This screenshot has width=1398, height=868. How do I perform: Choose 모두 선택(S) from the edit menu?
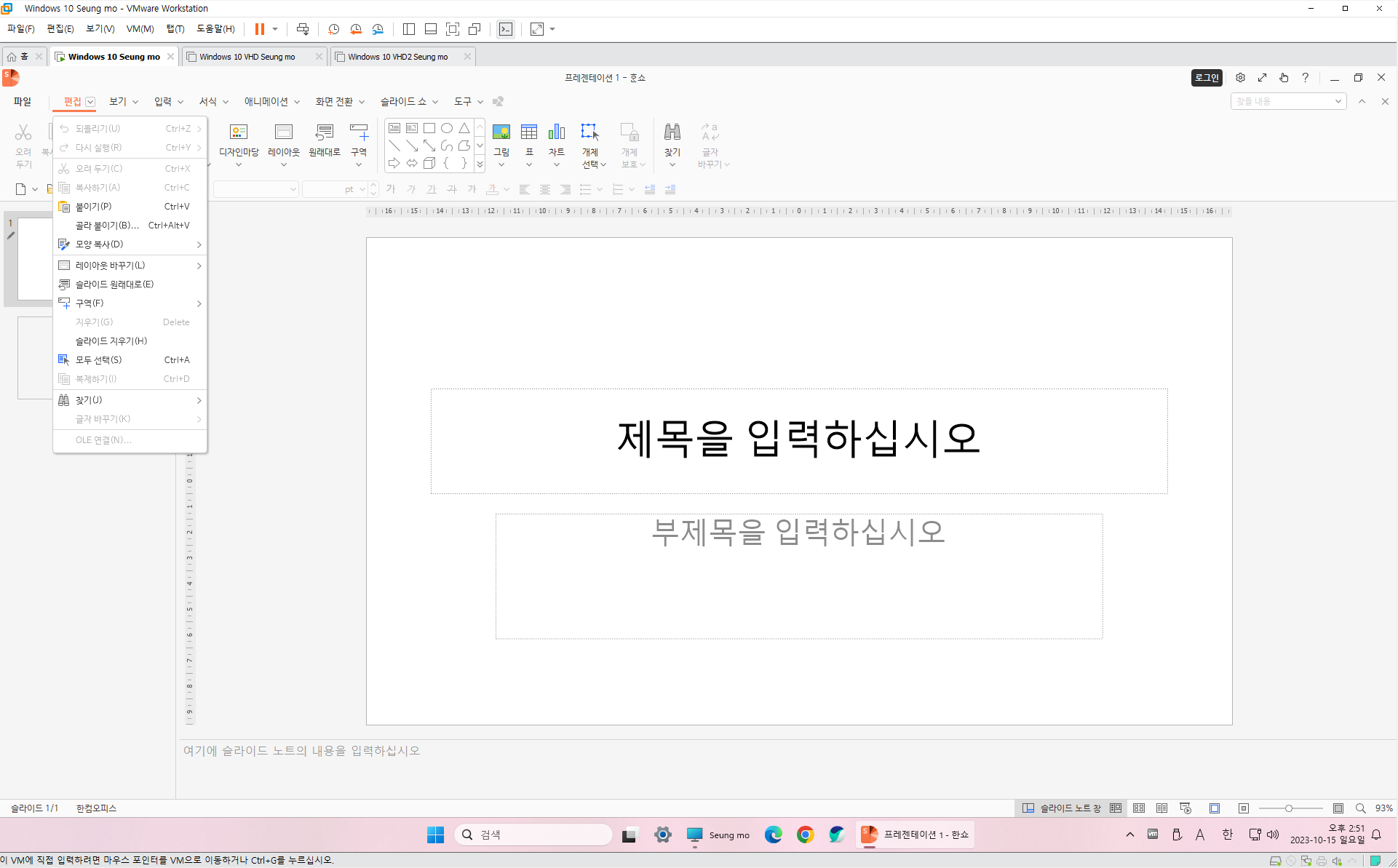coord(99,360)
